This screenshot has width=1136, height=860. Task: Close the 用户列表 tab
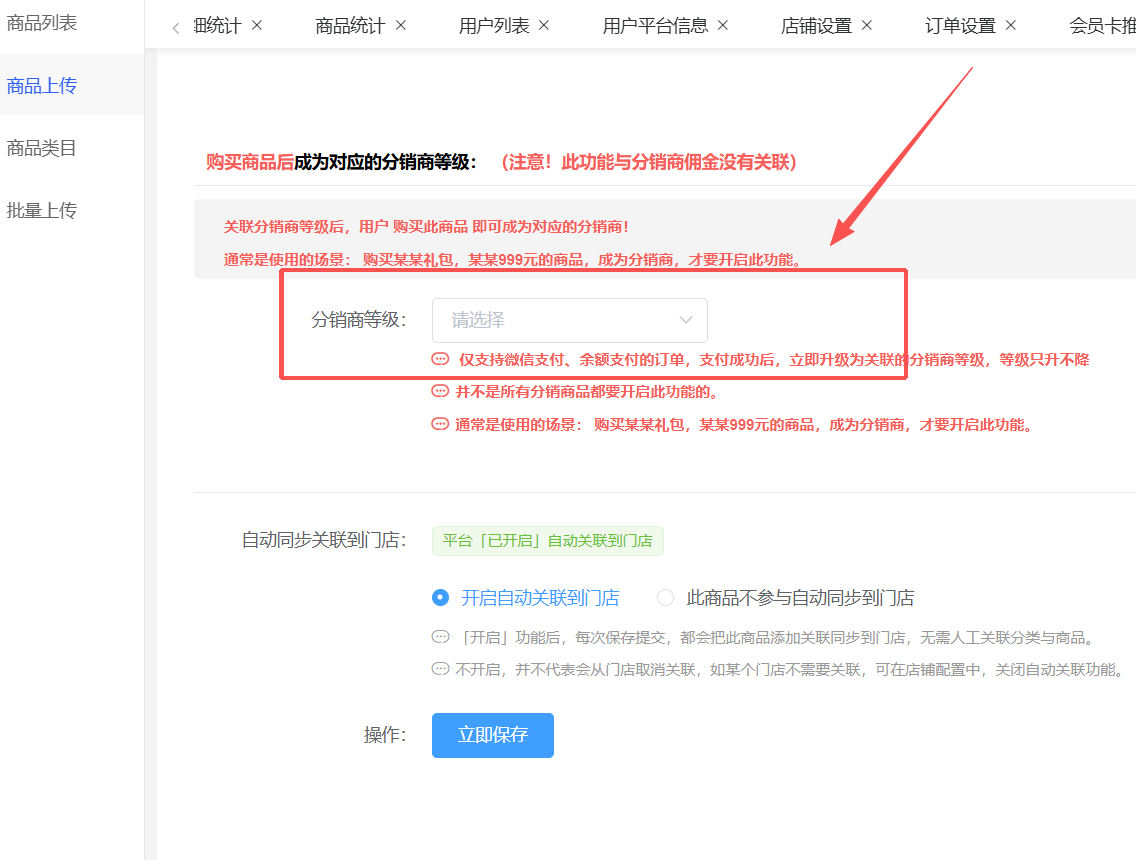point(544,25)
